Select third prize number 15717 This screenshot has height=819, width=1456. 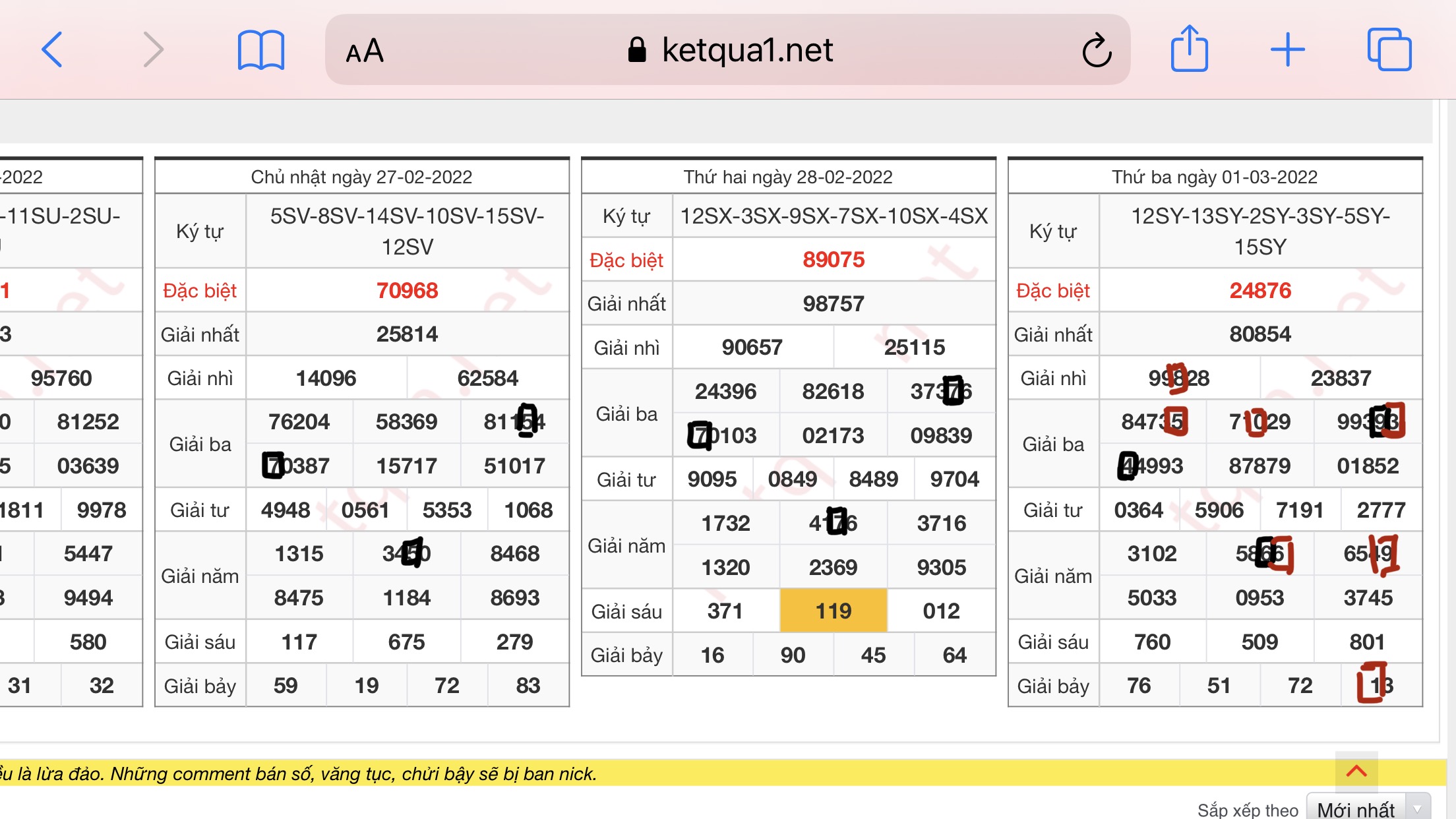tap(406, 466)
